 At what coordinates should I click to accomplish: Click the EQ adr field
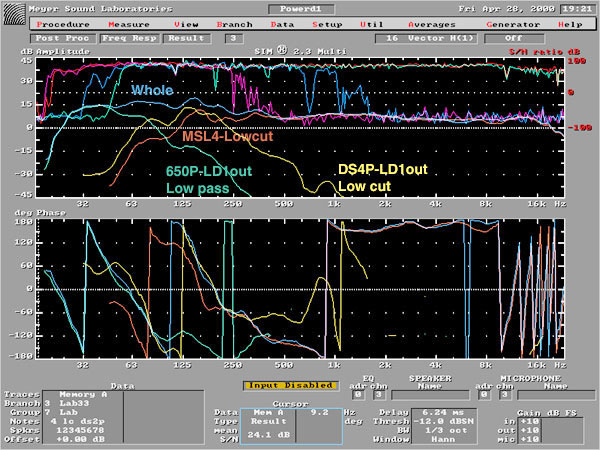click(x=358, y=395)
